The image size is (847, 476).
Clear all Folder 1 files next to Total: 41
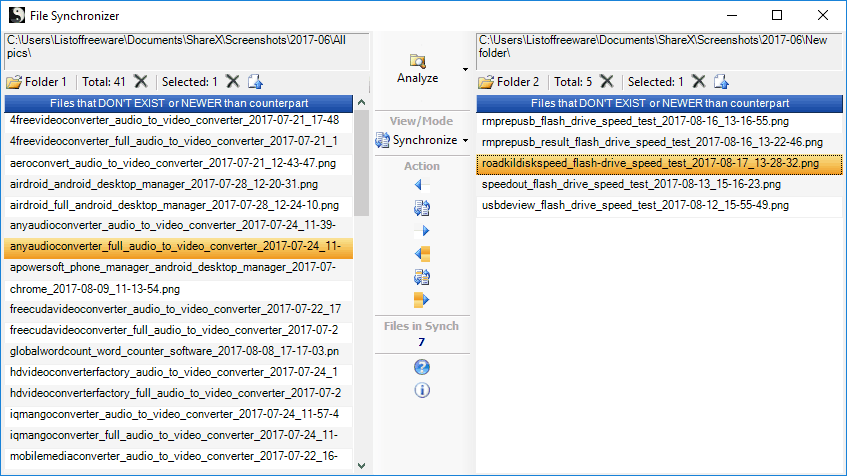coord(141,82)
